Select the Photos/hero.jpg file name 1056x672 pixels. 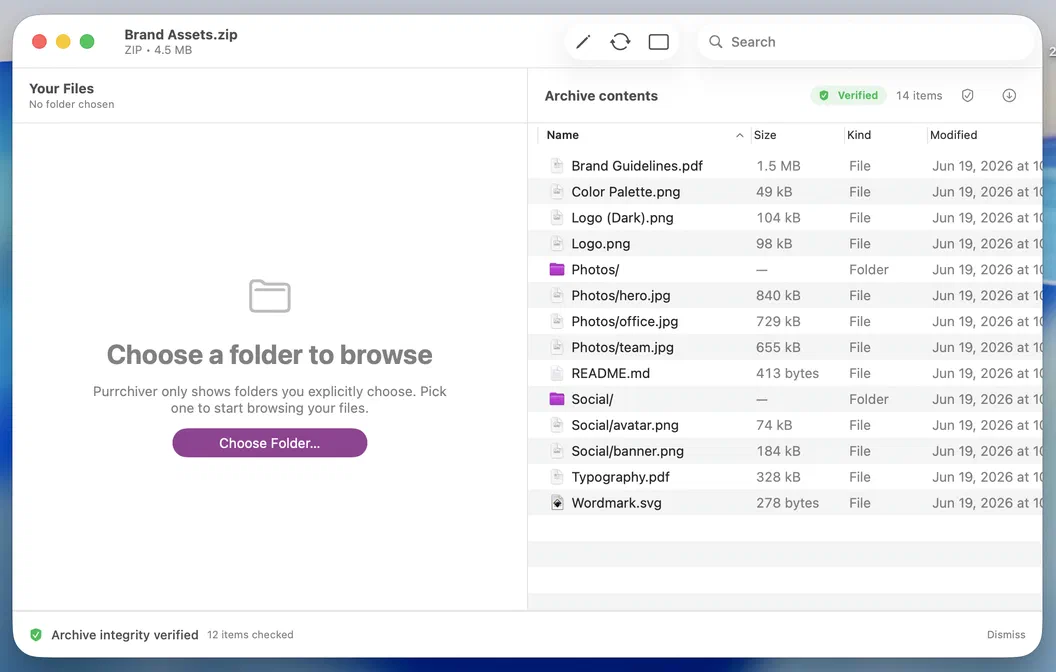(x=621, y=296)
